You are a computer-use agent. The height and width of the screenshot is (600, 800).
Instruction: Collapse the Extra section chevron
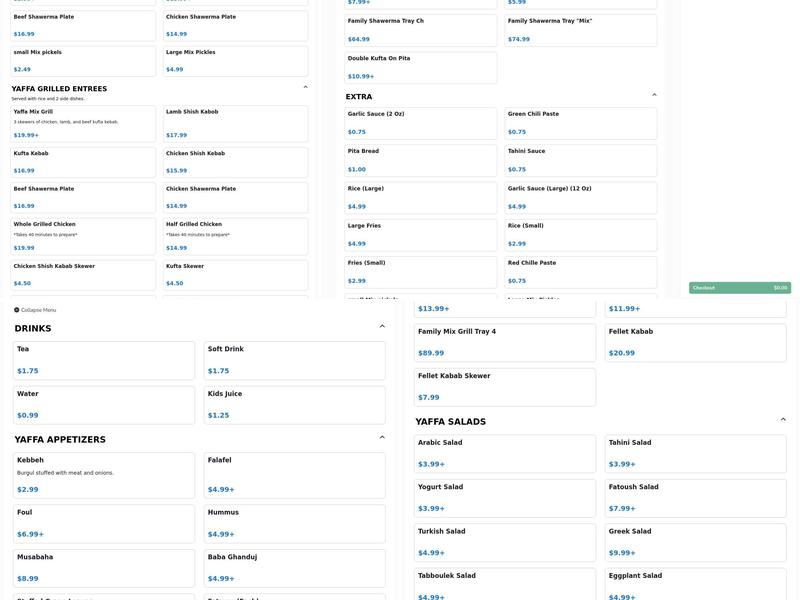coord(654,96)
